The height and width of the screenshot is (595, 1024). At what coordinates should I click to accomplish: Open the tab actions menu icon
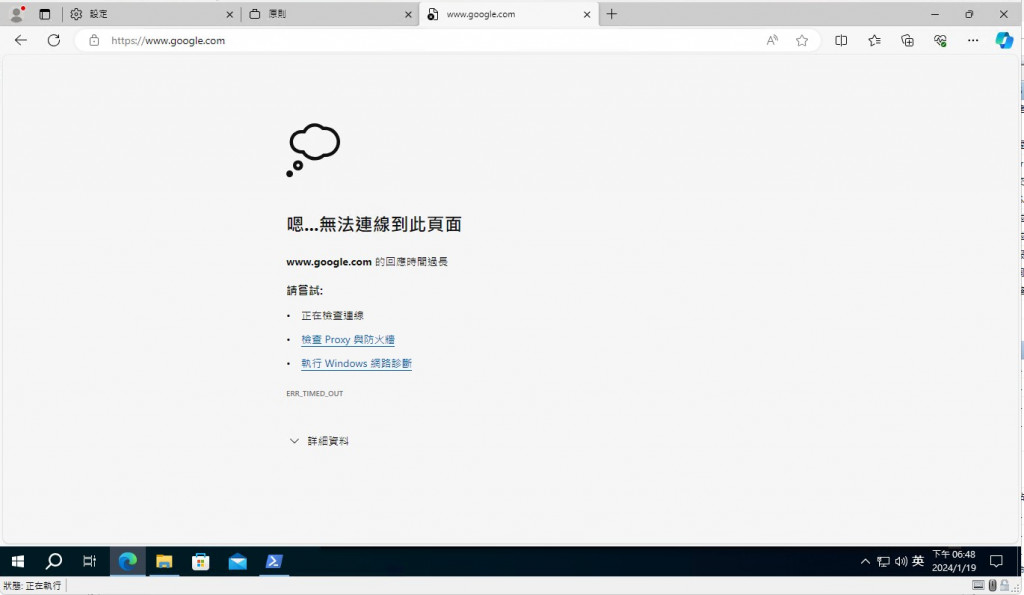point(44,14)
